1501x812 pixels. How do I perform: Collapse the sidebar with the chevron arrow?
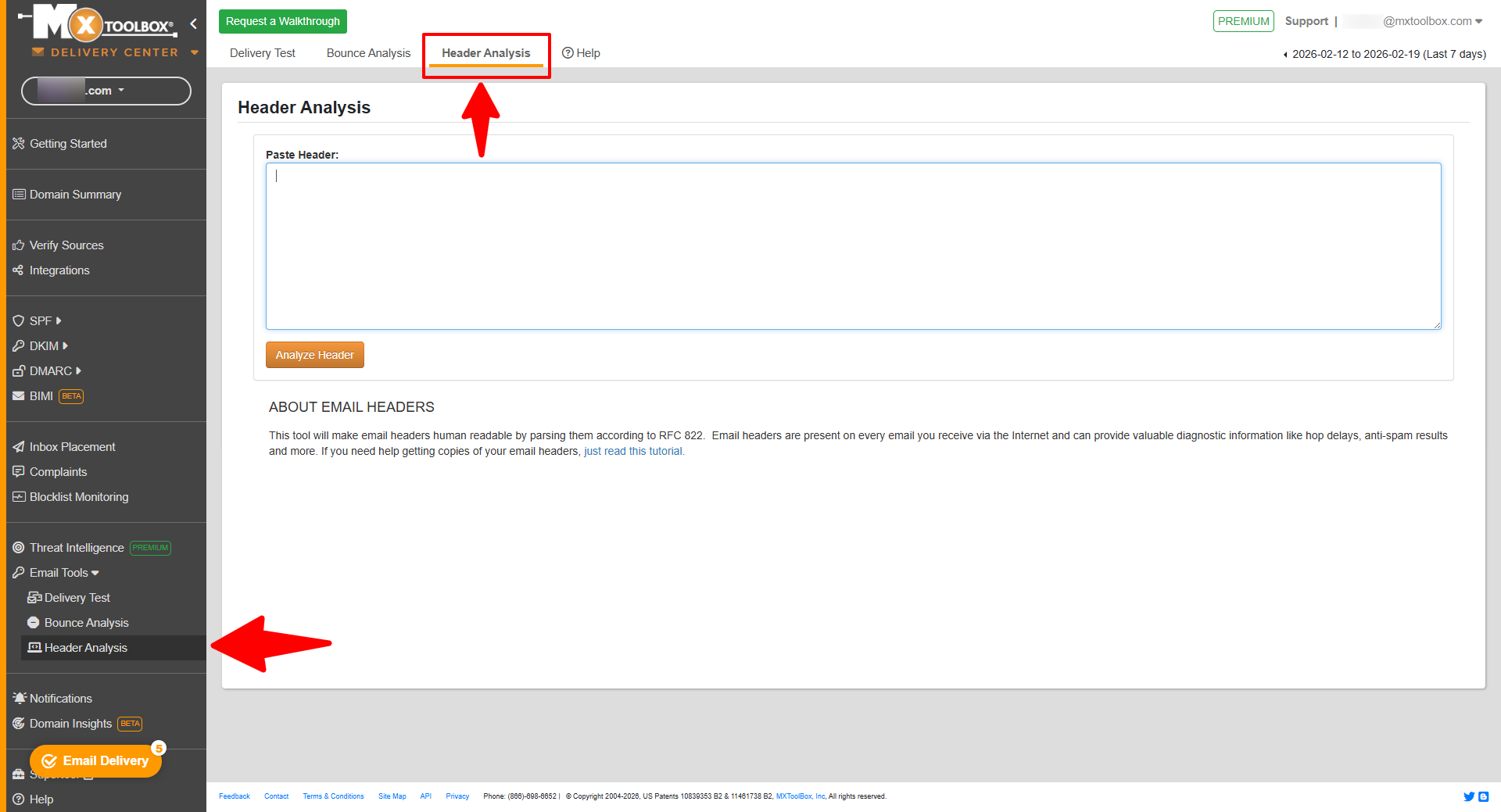[x=193, y=23]
